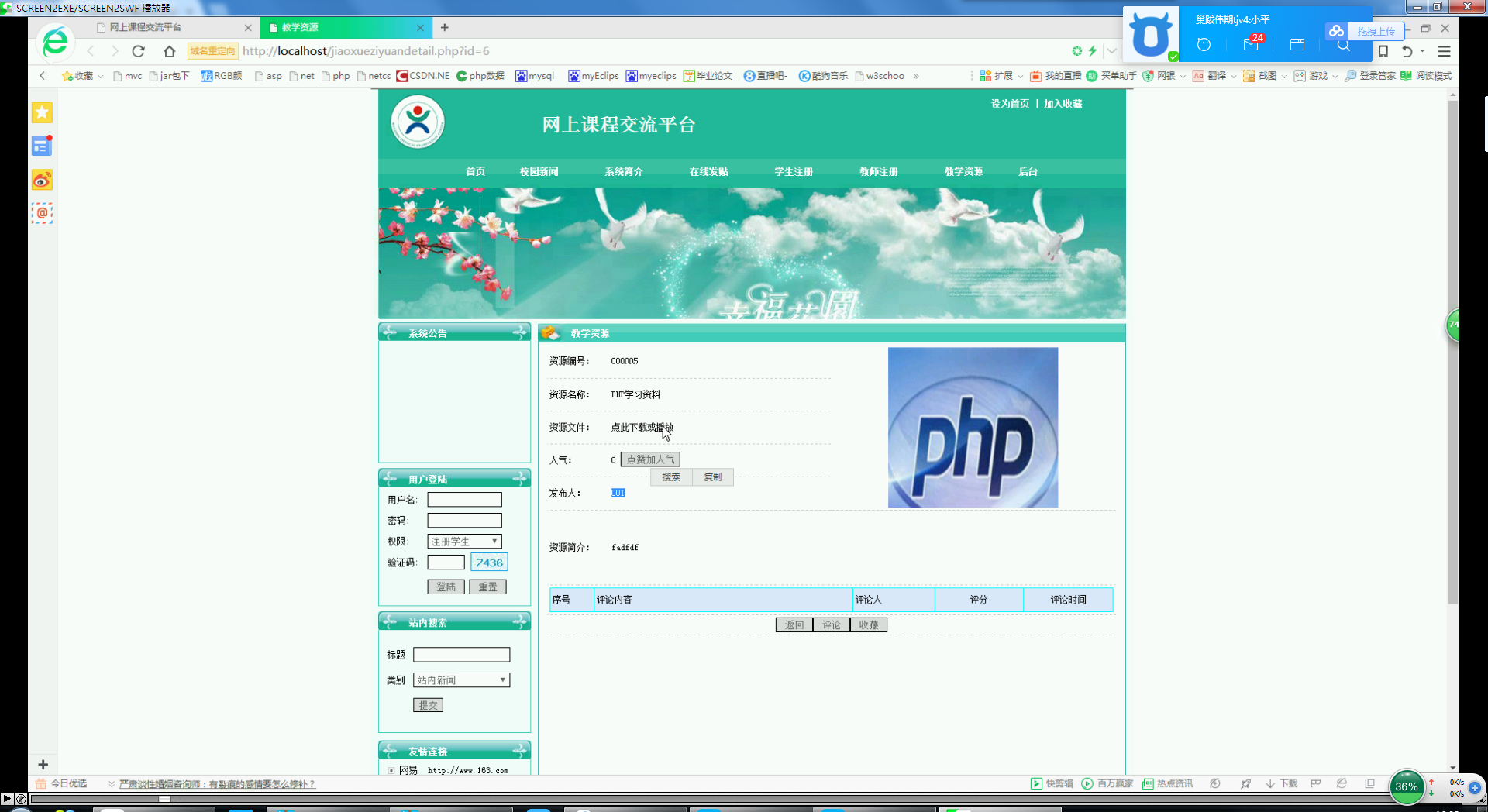
Task: Open the mail @ sidebar icon
Action: [42, 213]
